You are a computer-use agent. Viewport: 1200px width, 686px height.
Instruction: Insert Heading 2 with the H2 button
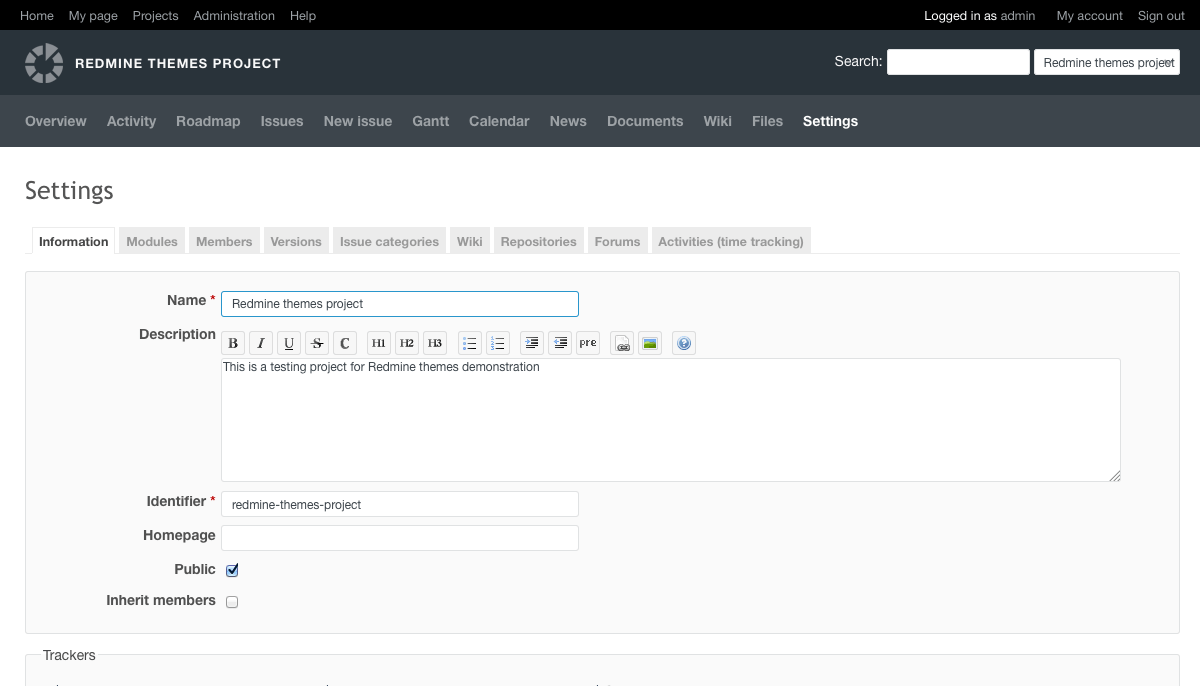click(x=407, y=343)
